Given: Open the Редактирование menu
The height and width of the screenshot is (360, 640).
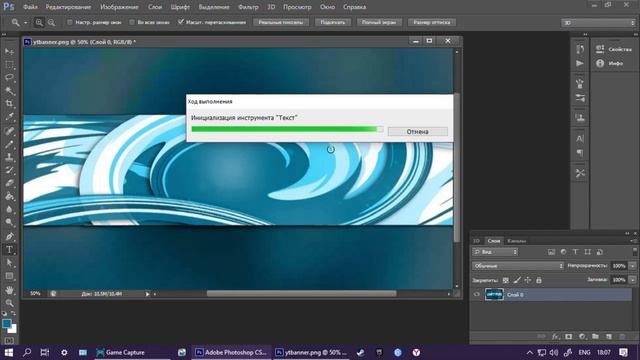Looking at the screenshot, I should click(68, 7).
